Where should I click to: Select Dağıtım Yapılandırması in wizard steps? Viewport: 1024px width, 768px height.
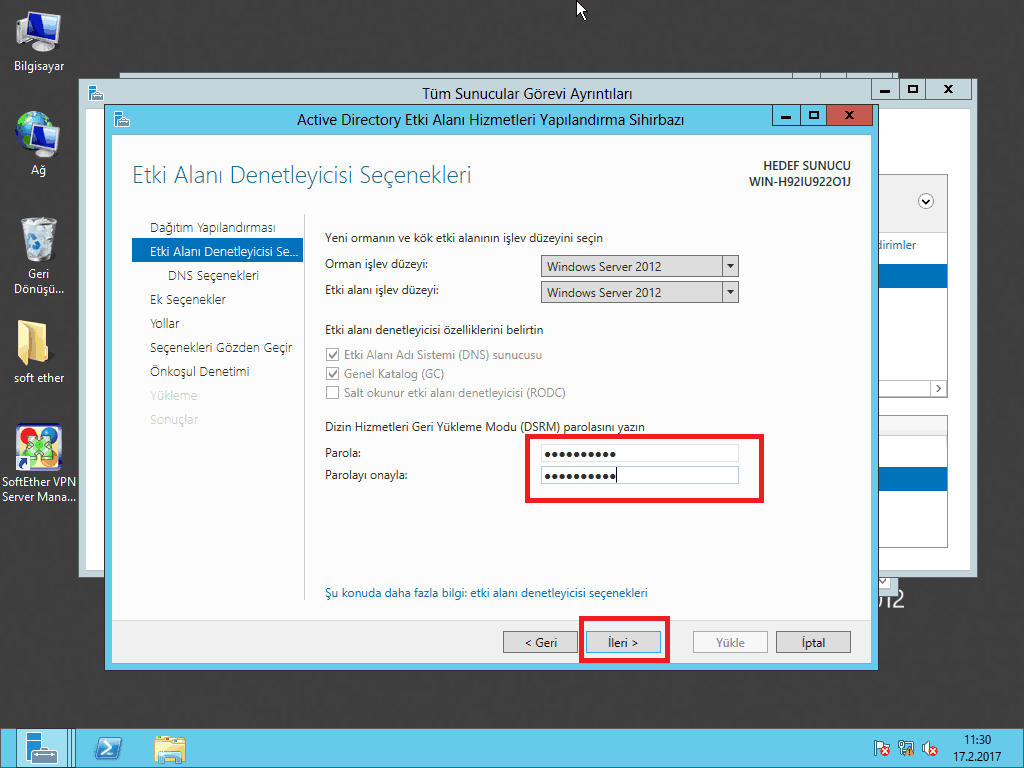212,228
